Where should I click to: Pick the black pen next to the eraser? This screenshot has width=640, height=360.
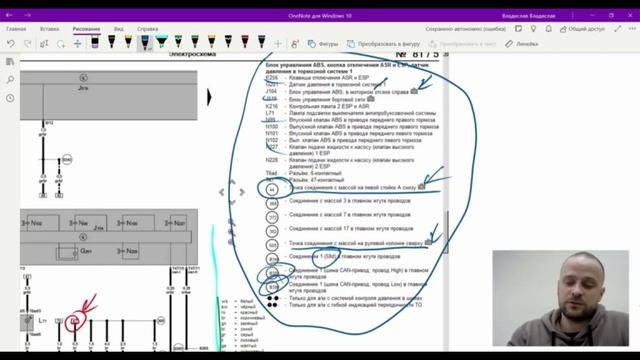pos(111,42)
